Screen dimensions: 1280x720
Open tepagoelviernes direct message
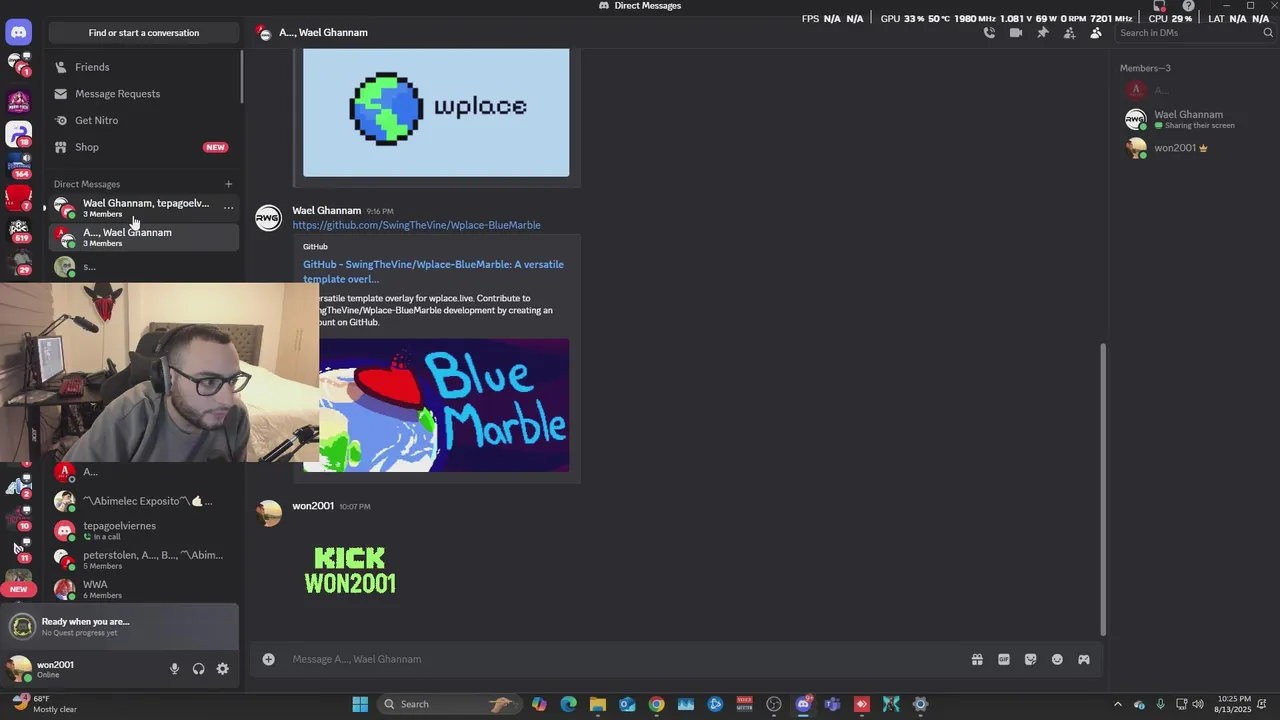click(143, 530)
